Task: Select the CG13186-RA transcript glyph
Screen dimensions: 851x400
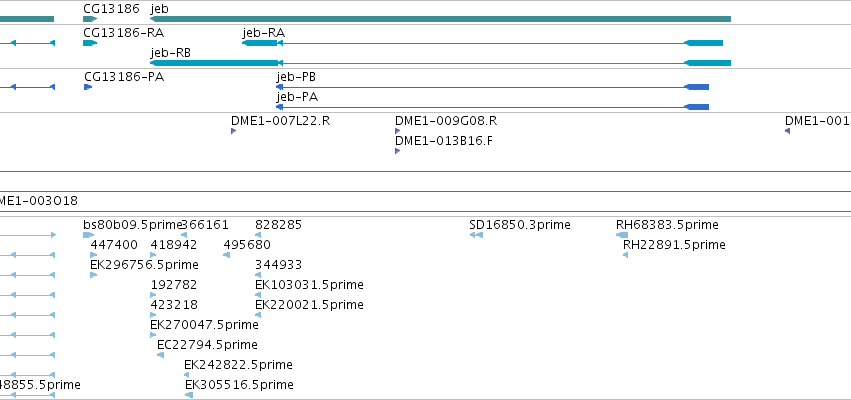Action: point(90,43)
